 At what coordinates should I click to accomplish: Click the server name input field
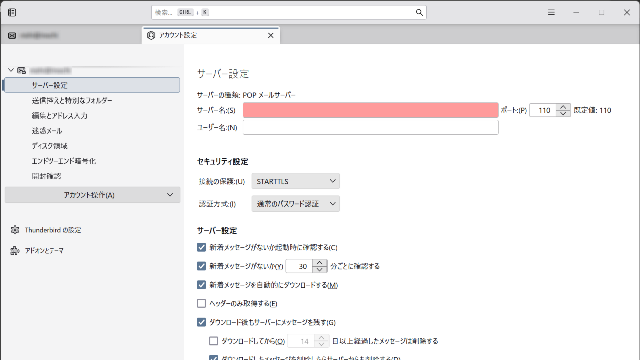point(371,110)
